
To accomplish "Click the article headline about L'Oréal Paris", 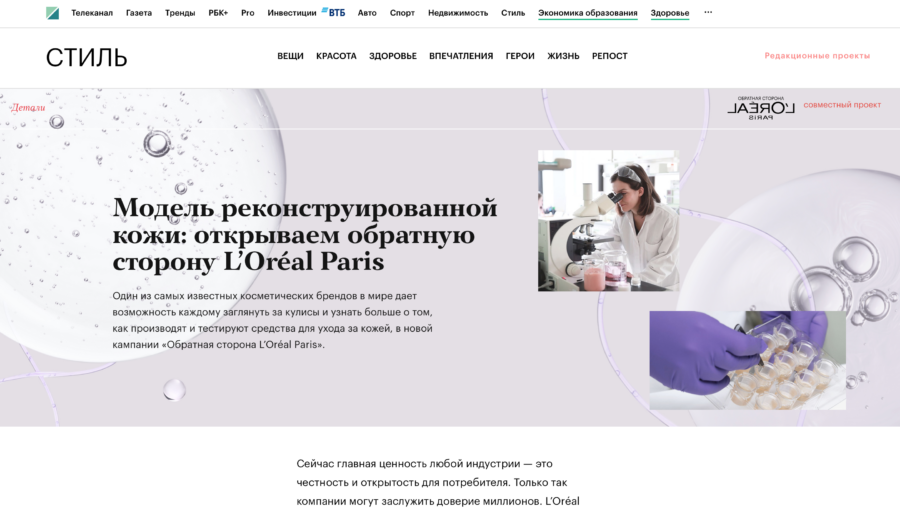I will tap(305, 234).
